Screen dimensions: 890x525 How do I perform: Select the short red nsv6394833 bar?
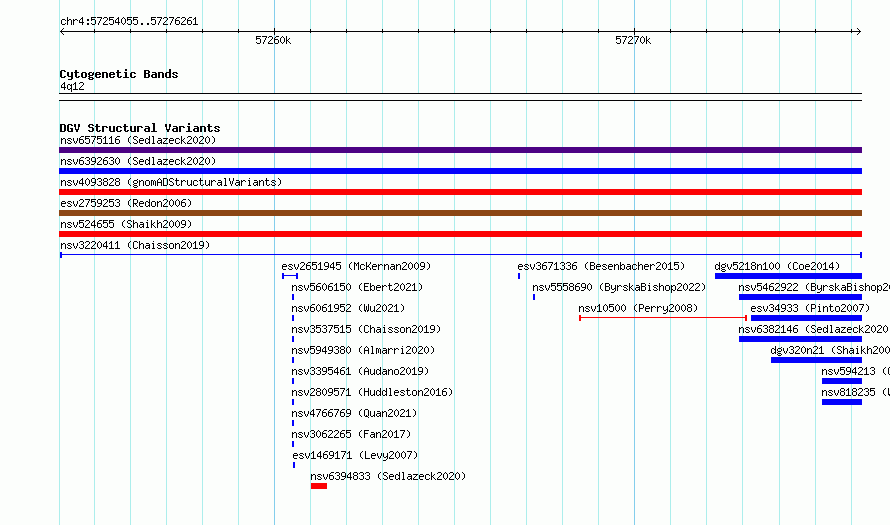point(319,486)
